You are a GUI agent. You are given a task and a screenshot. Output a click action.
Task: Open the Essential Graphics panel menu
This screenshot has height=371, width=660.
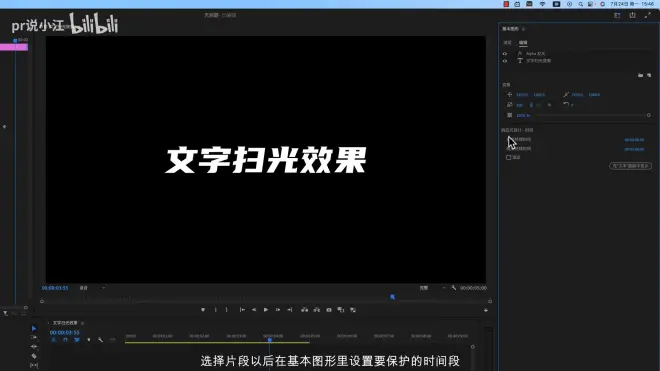coord(524,29)
